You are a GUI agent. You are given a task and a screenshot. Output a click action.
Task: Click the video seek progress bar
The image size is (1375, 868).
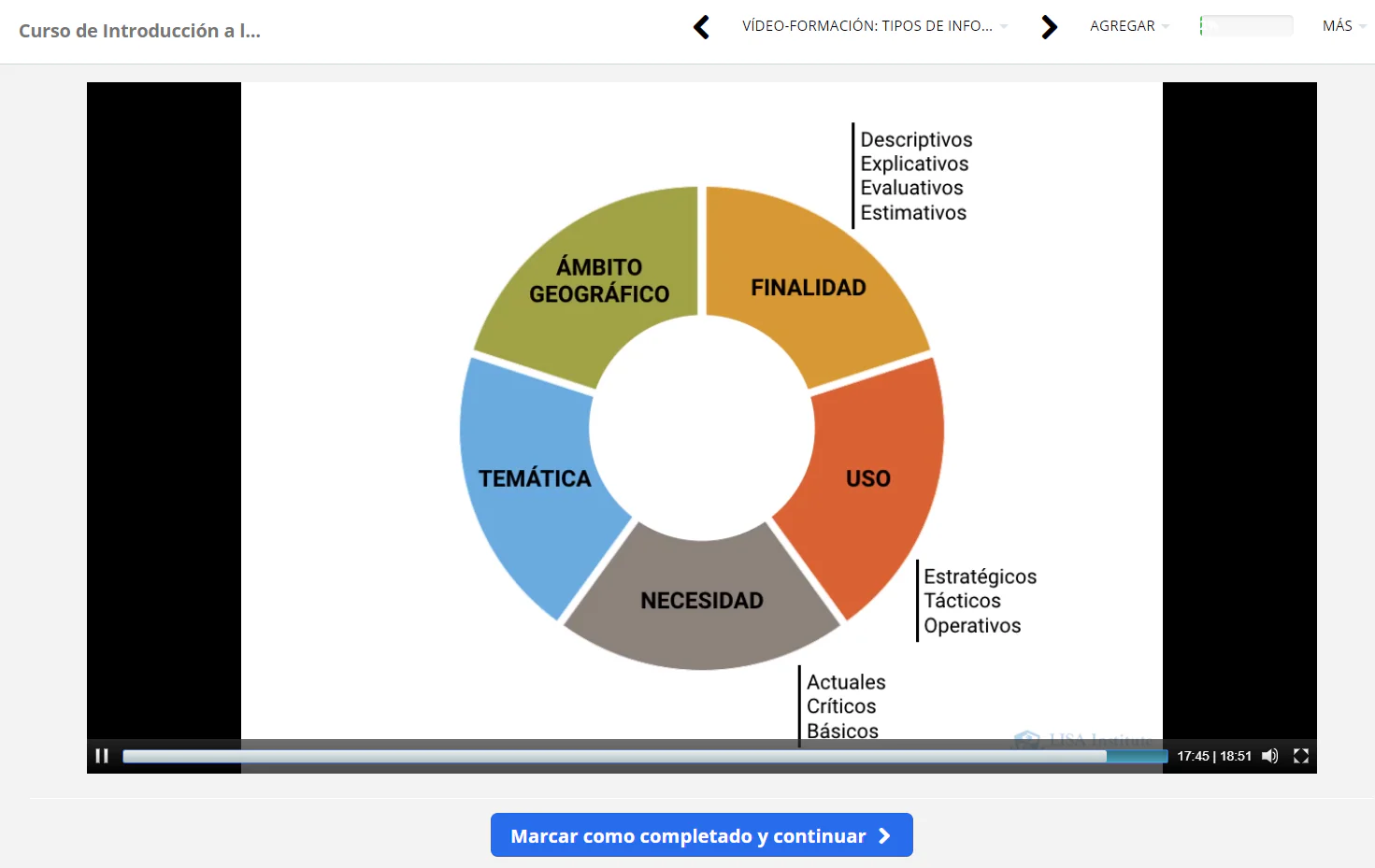point(645,756)
